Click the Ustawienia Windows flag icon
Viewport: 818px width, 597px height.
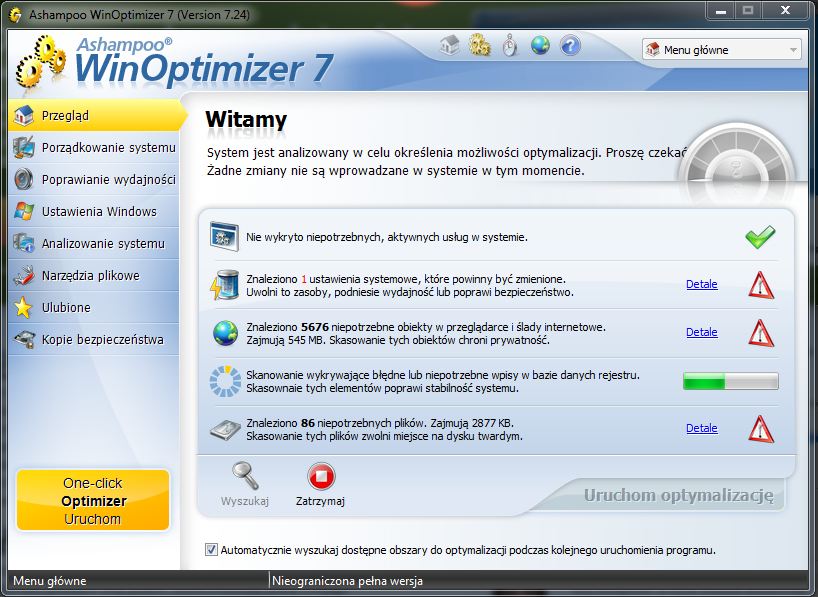23,211
